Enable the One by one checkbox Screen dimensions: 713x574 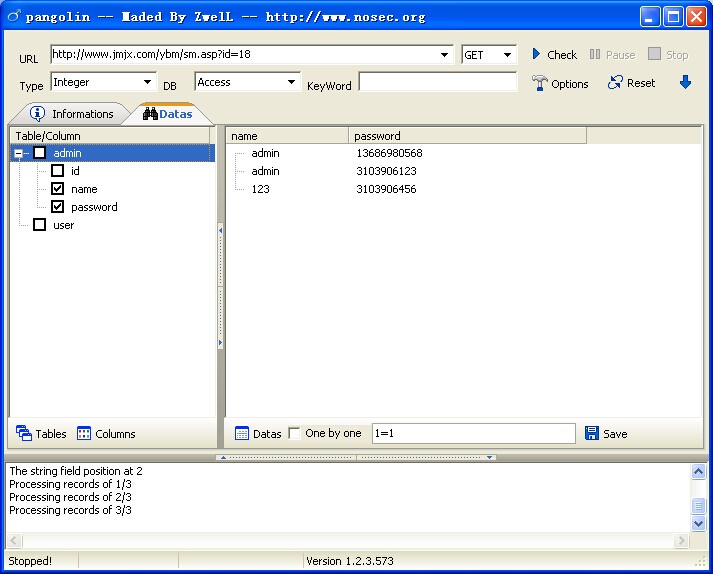click(x=294, y=433)
